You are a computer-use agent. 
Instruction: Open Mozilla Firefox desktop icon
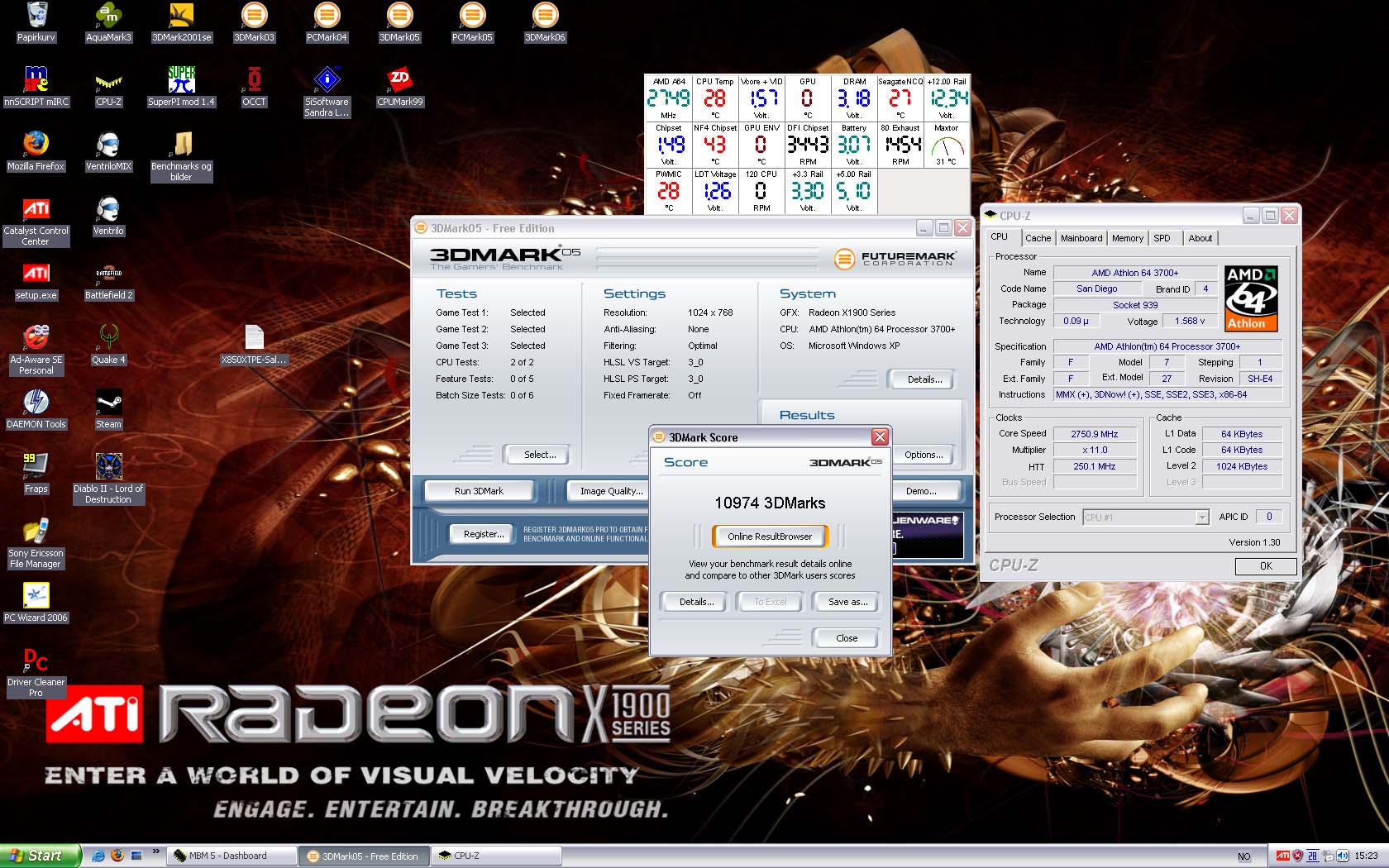36,150
